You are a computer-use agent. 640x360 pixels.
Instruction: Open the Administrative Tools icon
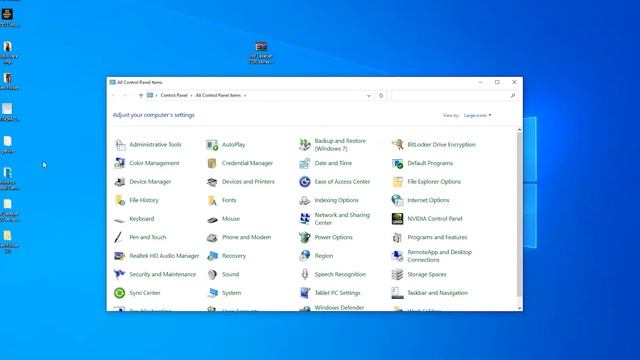[x=120, y=144]
